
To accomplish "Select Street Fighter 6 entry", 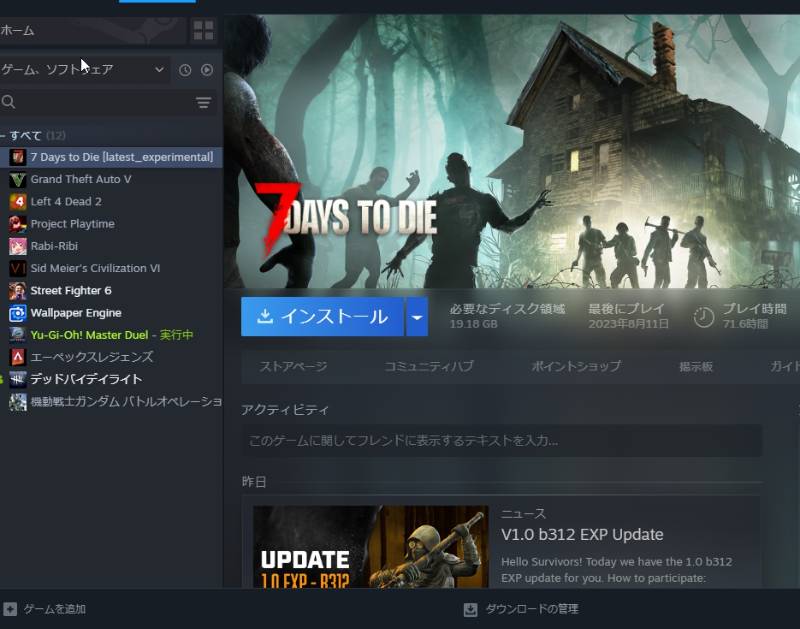I will pos(111,291).
